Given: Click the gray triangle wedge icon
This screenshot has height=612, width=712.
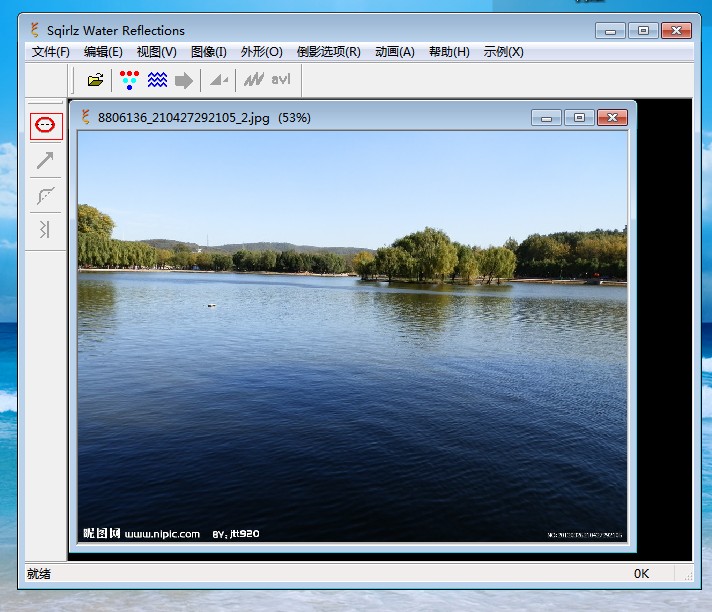Looking at the screenshot, I should [x=218, y=80].
